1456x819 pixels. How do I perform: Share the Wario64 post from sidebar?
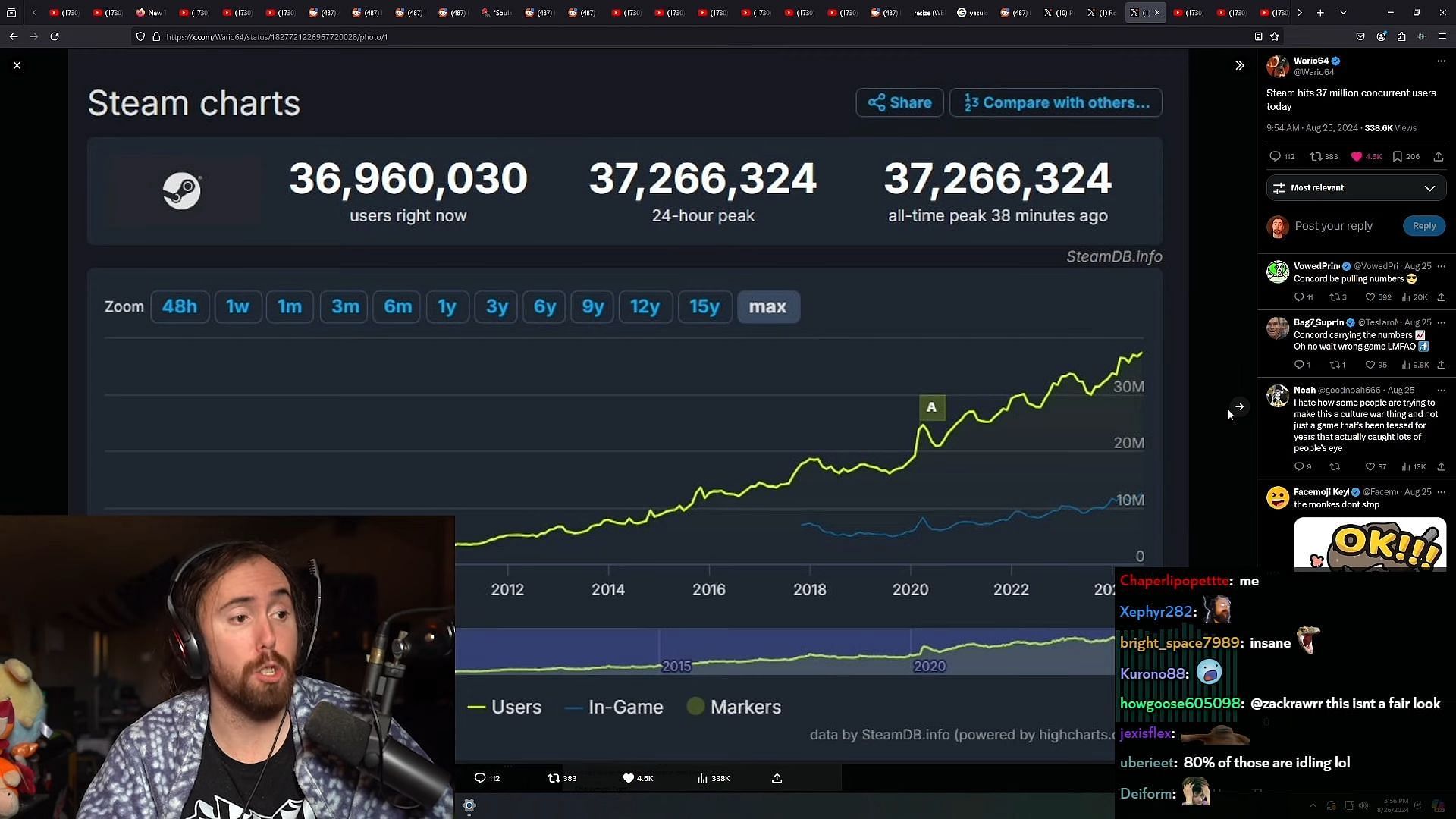[x=1438, y=157]
